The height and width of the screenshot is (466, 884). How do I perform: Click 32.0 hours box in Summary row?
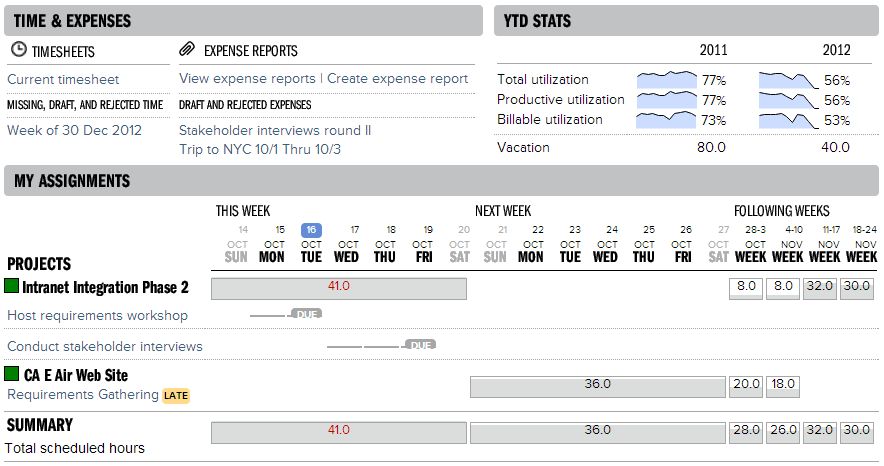pyautogui.click(x=820, y=432)
